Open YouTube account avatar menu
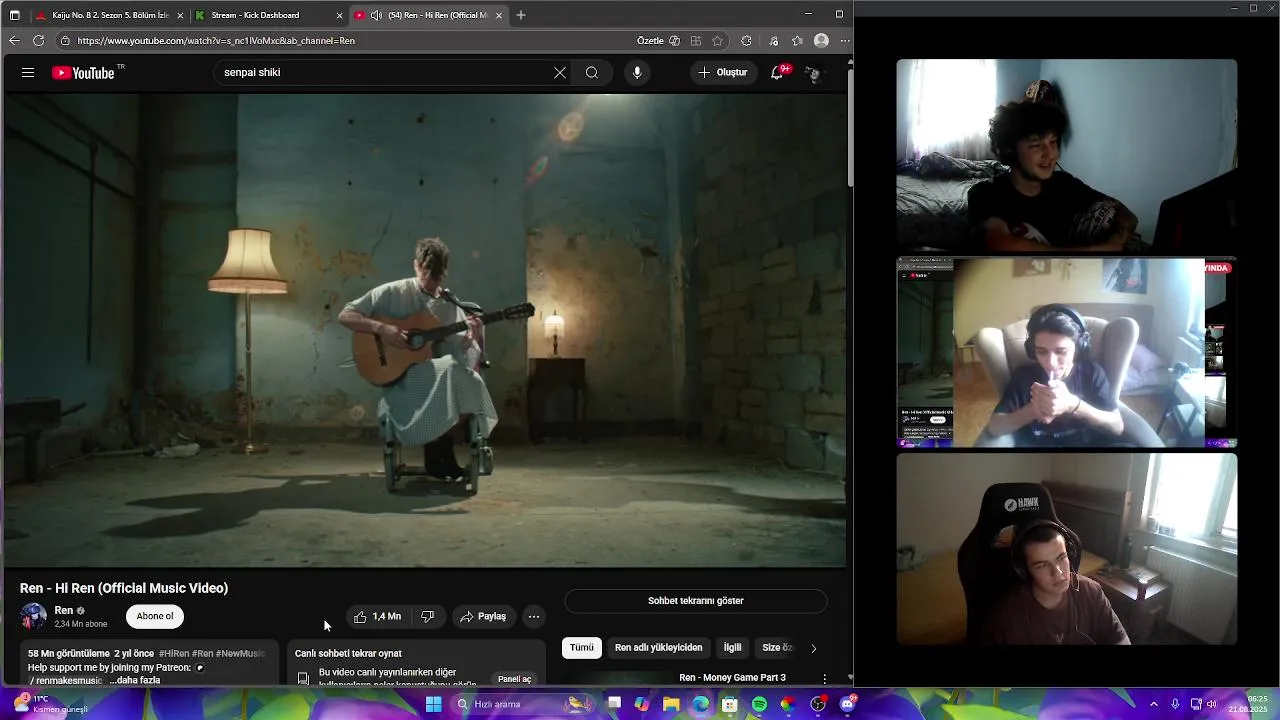The image size is (1280, 720). click(x=813, y=72)
